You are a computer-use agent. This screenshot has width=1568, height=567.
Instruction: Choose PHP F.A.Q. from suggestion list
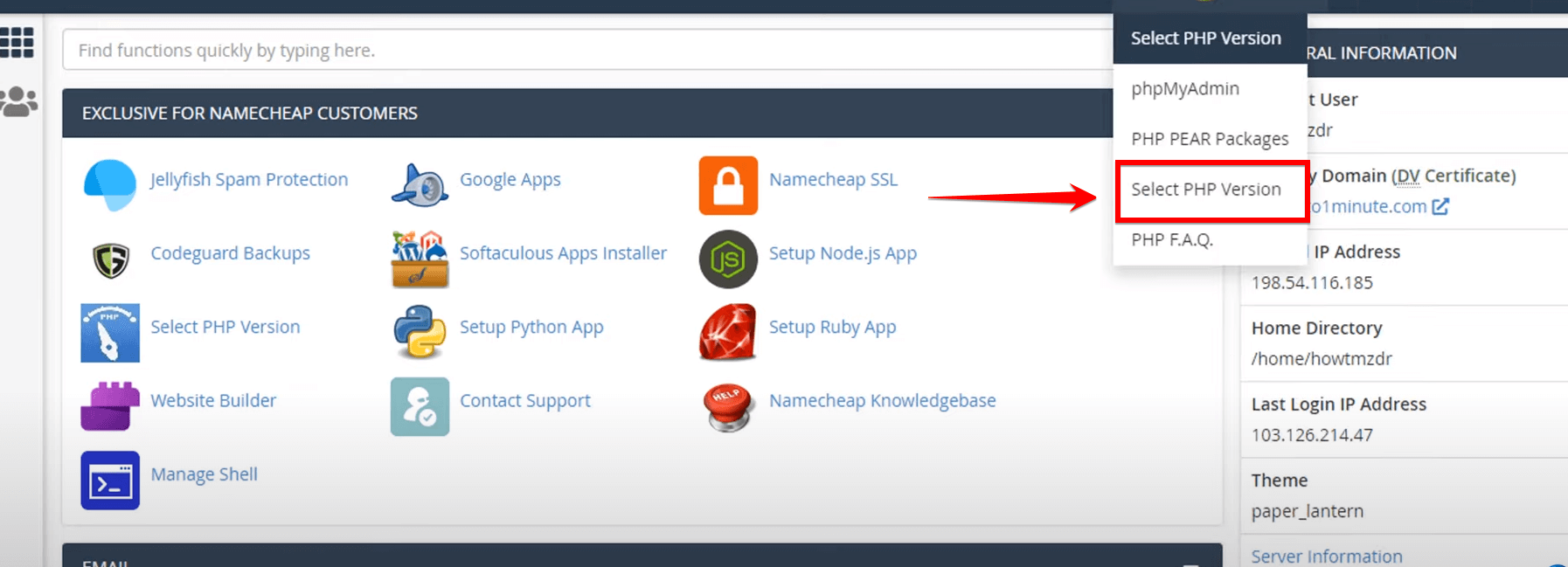[x=1171, y=239]
